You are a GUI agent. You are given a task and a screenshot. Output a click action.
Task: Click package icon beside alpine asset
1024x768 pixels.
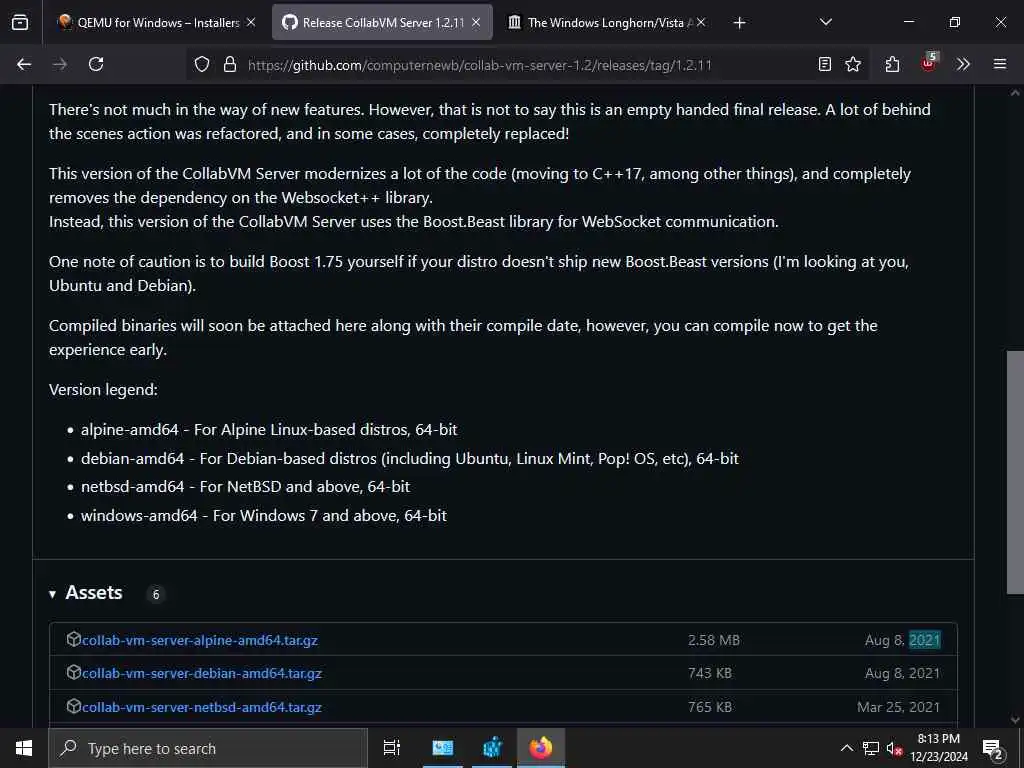pyautogui.click(x=74, y=639)
